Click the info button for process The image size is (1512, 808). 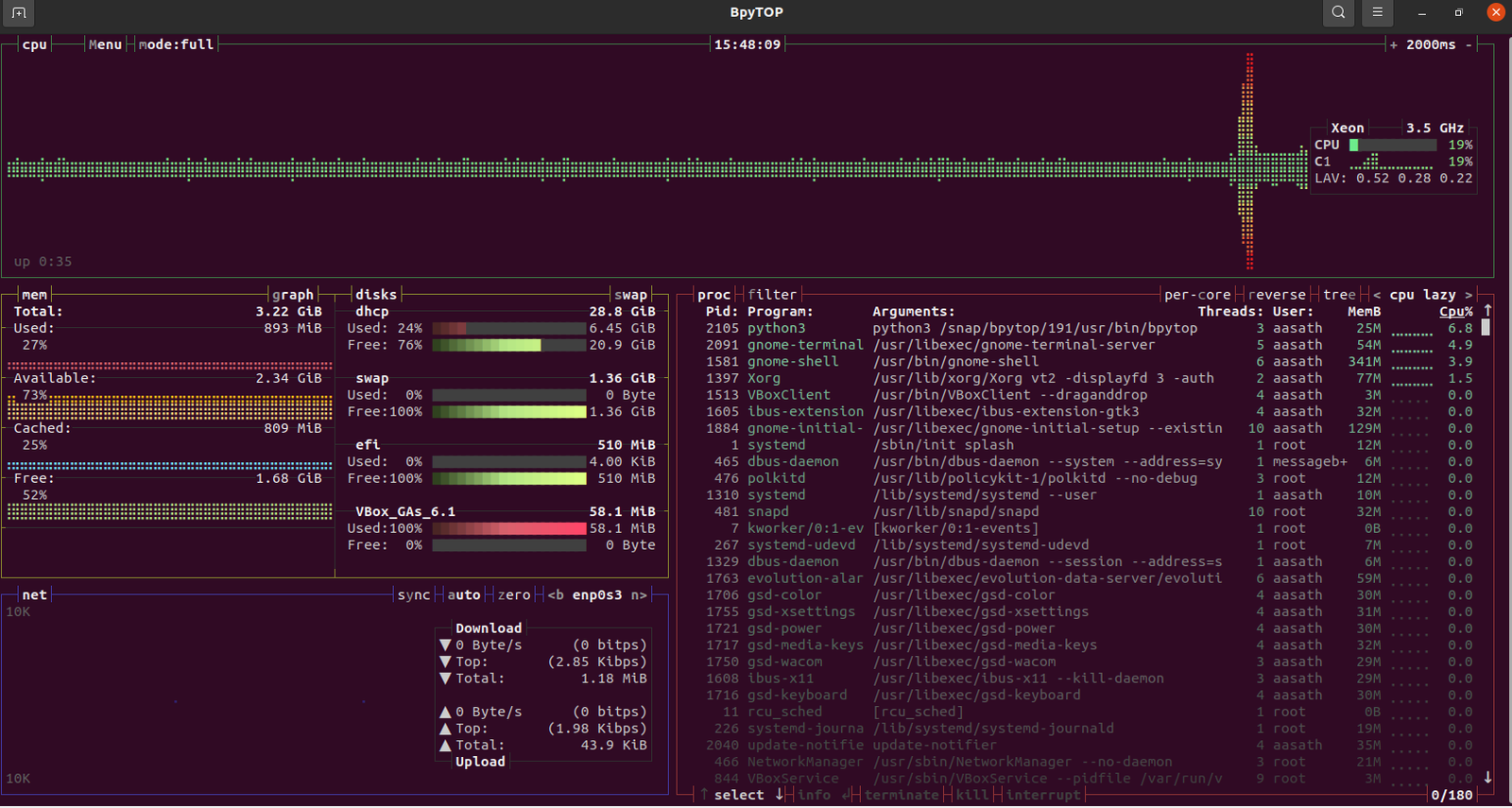(x=814, y=795)
